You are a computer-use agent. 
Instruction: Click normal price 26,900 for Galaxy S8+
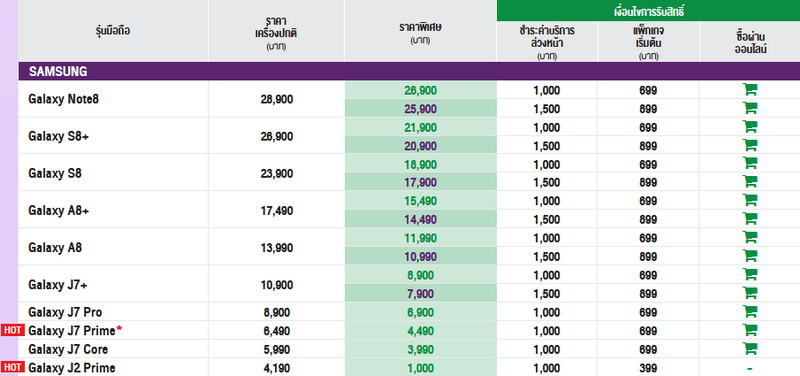pos(277,137)
